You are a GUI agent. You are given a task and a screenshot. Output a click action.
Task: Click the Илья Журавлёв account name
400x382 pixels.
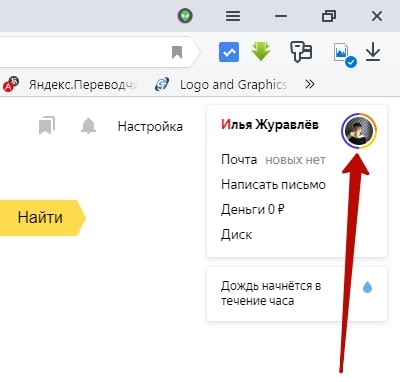pyautogui.click(x=270, y=125)
